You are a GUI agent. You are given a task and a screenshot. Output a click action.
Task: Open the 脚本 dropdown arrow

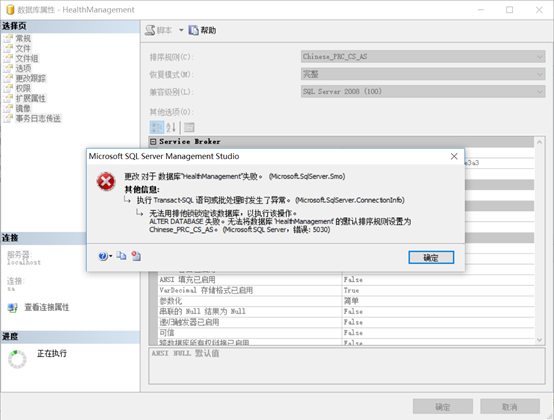tap(181, 30)
